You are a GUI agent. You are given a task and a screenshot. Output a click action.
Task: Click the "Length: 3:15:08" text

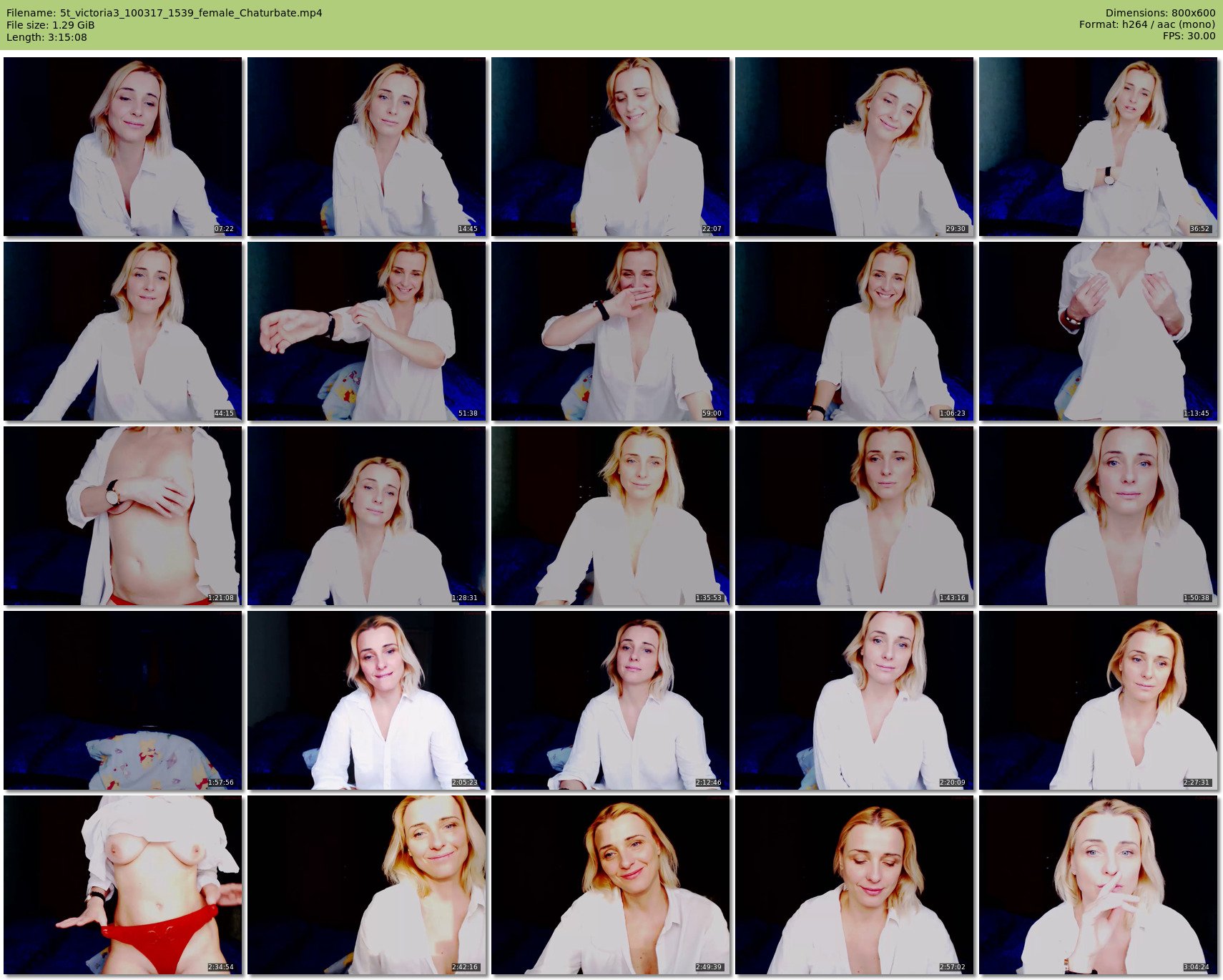46,37
